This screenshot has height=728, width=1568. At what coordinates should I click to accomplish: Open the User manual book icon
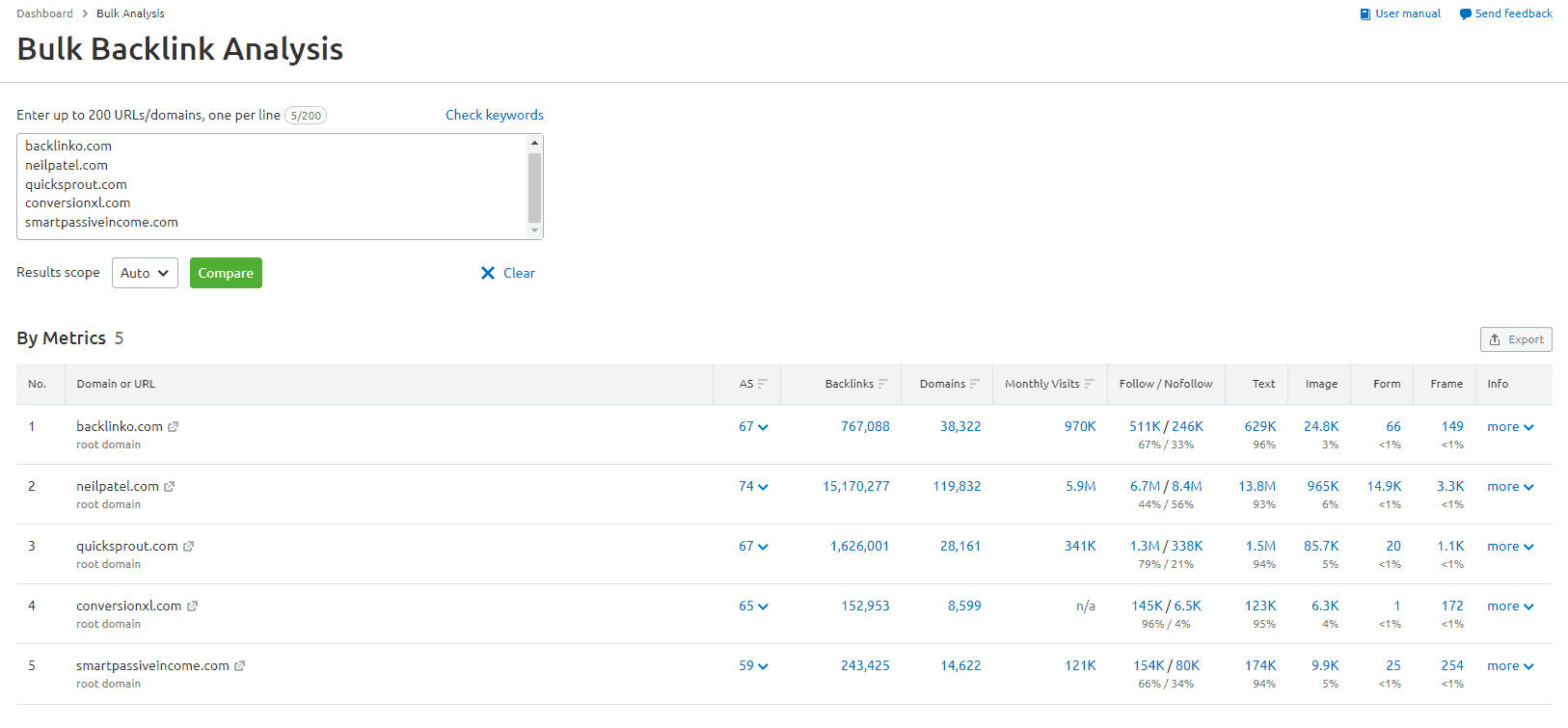[x=1365, y=14]
